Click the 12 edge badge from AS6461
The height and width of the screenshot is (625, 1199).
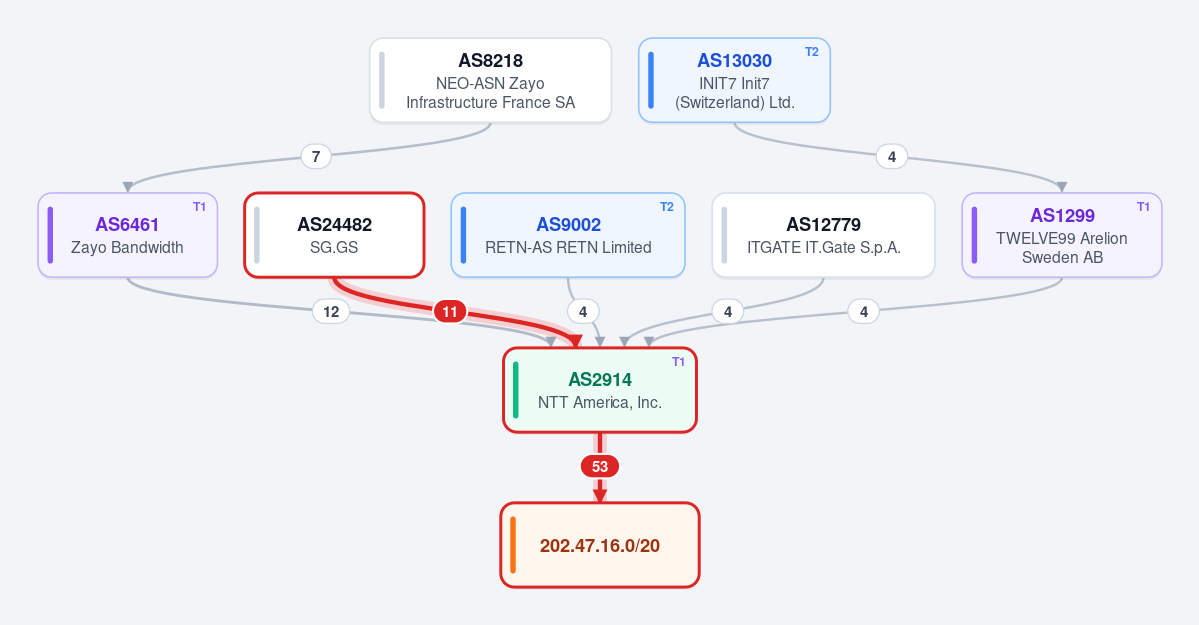[x=331, y=311]
